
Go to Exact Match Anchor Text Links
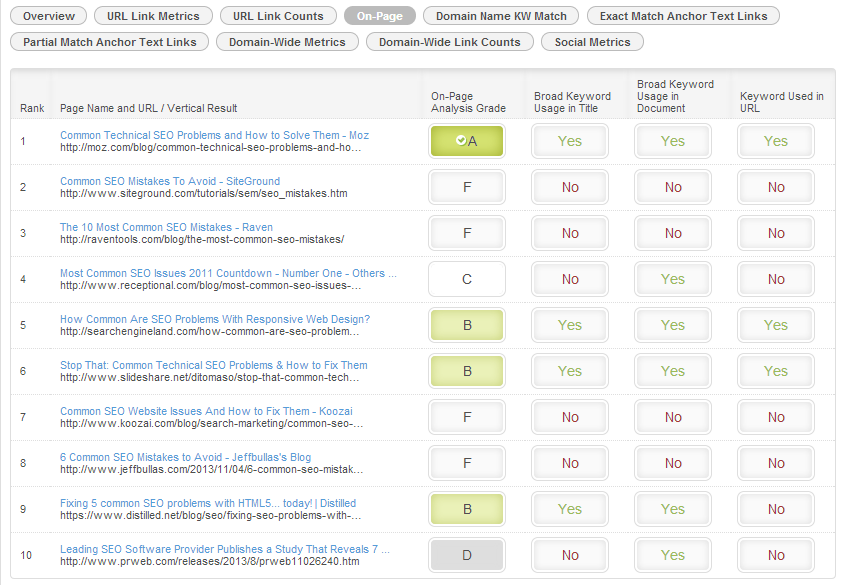pyautogui.click(x=683, y=16)
